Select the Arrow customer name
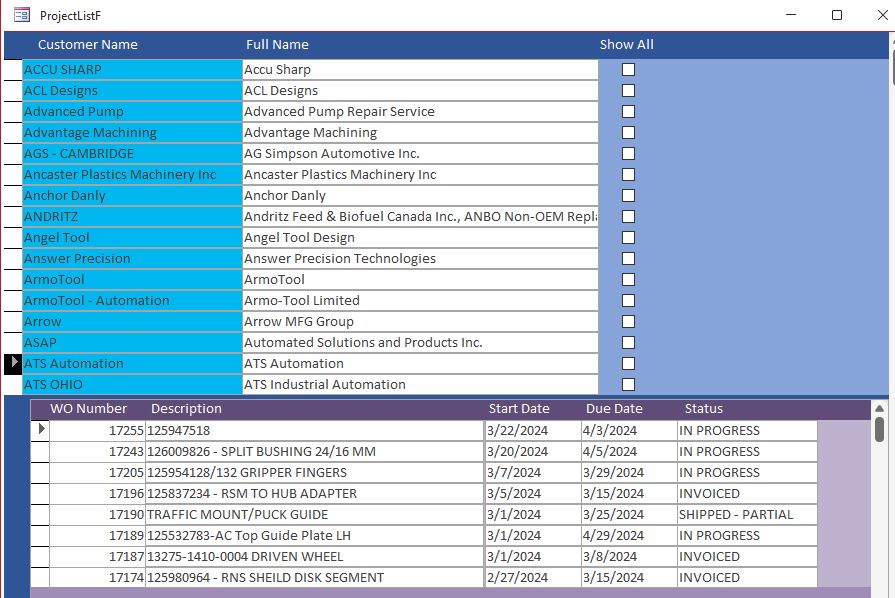The height and width of the screenshot is (598, 895). 132,322
